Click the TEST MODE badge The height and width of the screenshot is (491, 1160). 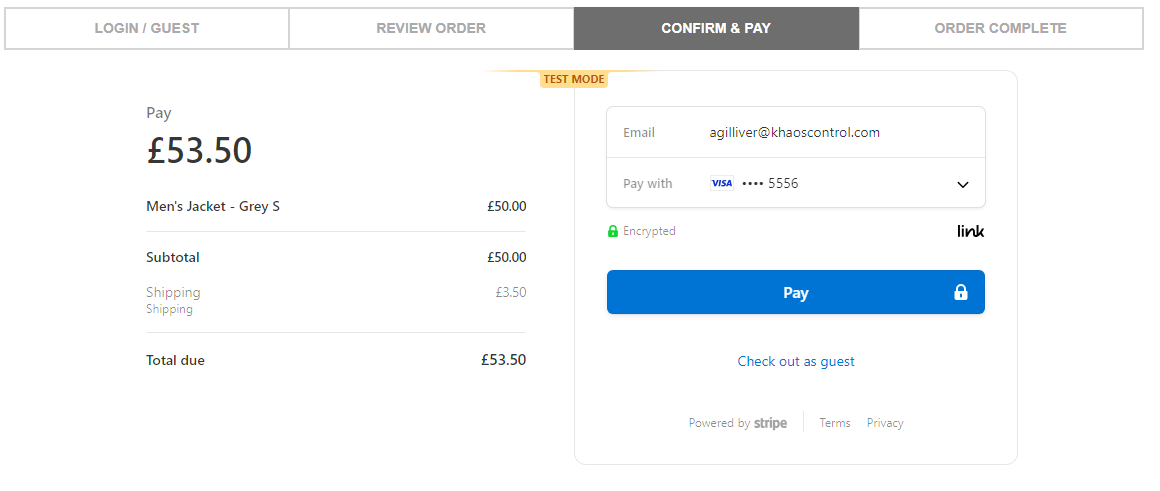point(573,79)
